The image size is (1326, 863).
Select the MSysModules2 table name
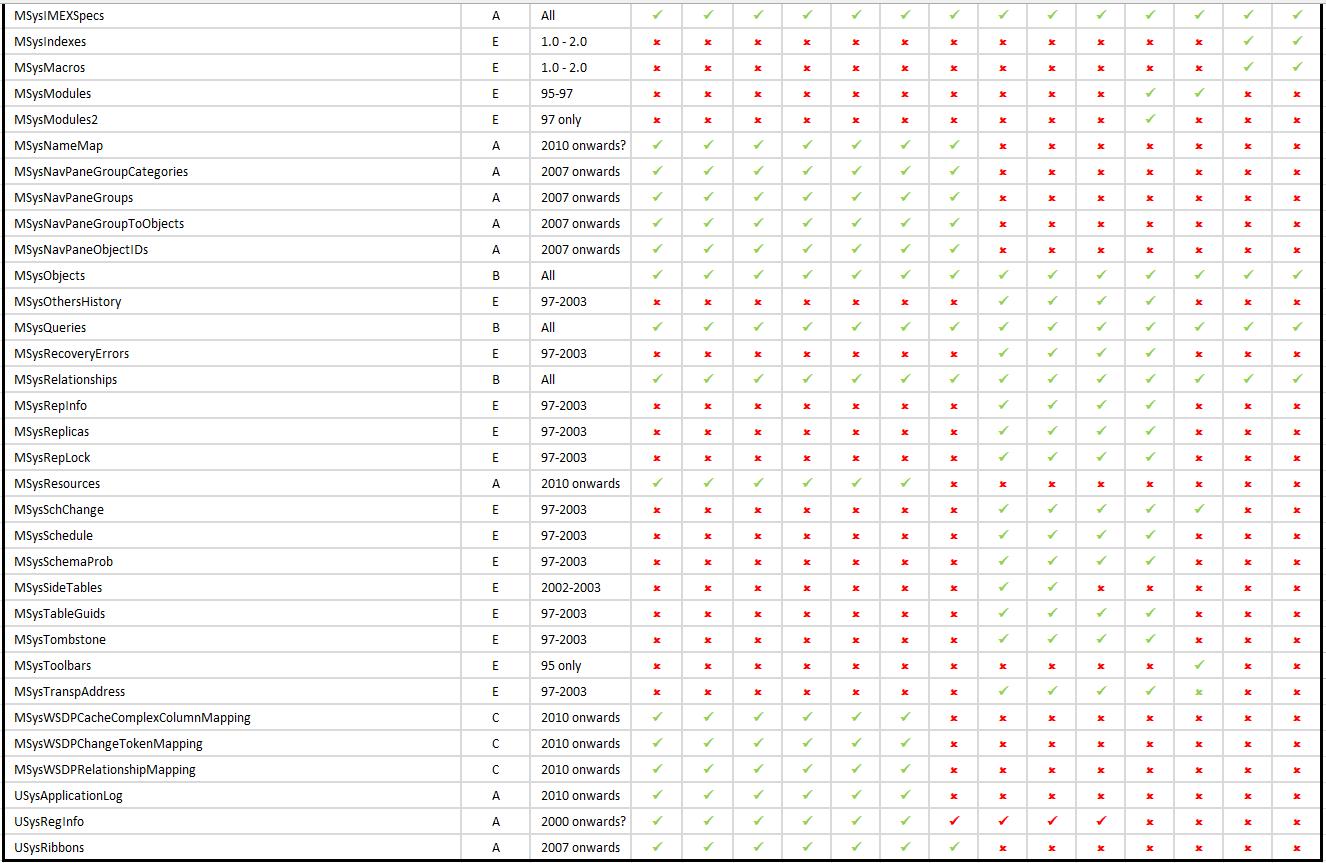point(56,120)
